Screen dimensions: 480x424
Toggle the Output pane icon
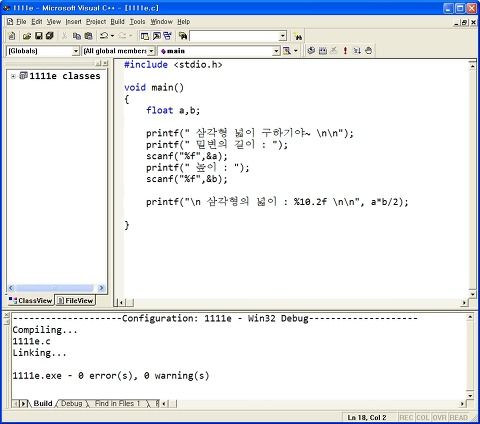coord(156,36)
